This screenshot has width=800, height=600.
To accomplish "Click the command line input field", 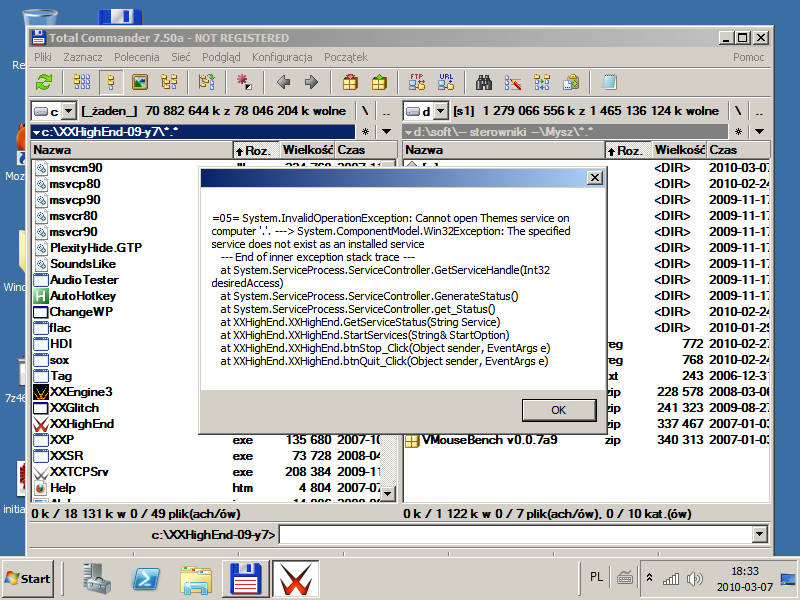I will click(516, 534).
